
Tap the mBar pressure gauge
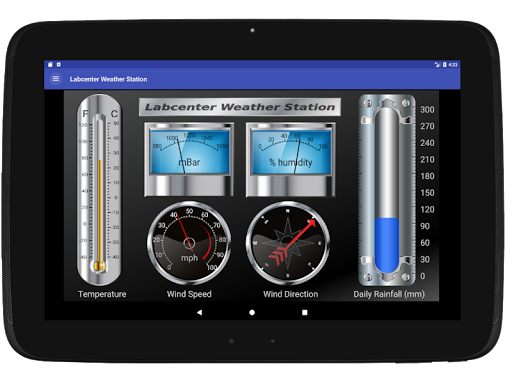(189, 159)
